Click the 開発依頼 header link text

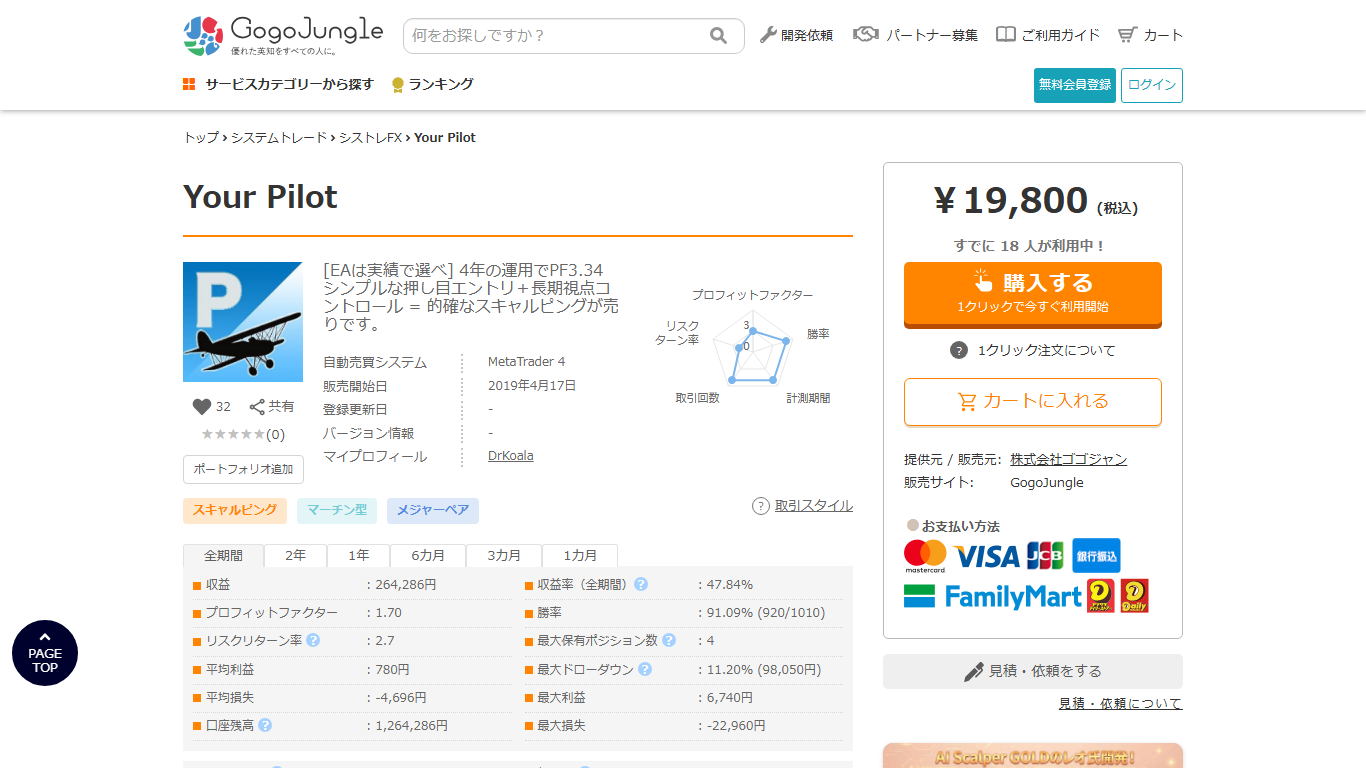tap(807, 35)
